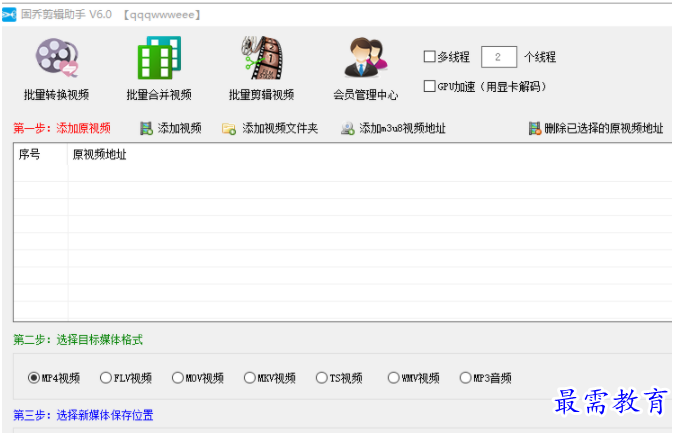
Task: Click the 第三步：选择新媒体保存位置 label
Action: click(x=83, y=415)
